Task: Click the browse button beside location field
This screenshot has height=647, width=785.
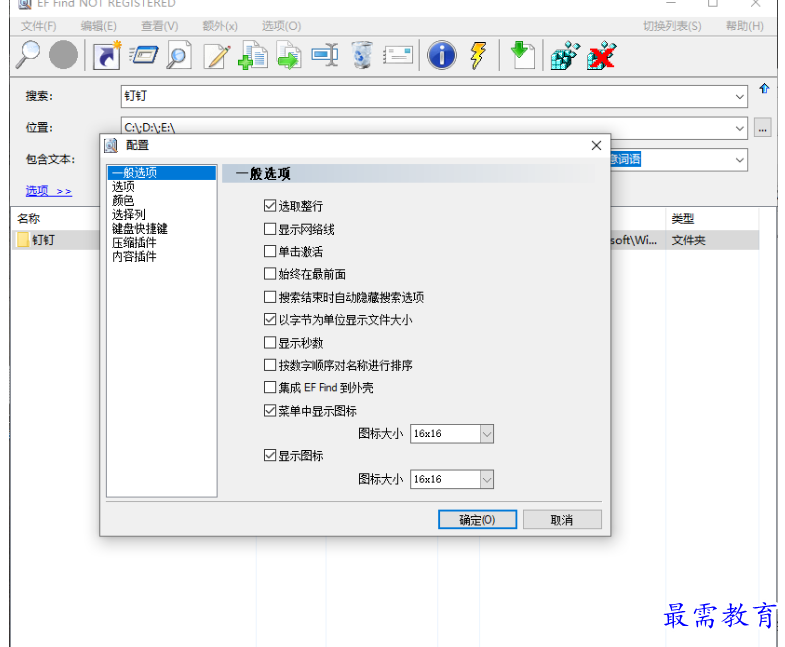Action: [762, 128]
